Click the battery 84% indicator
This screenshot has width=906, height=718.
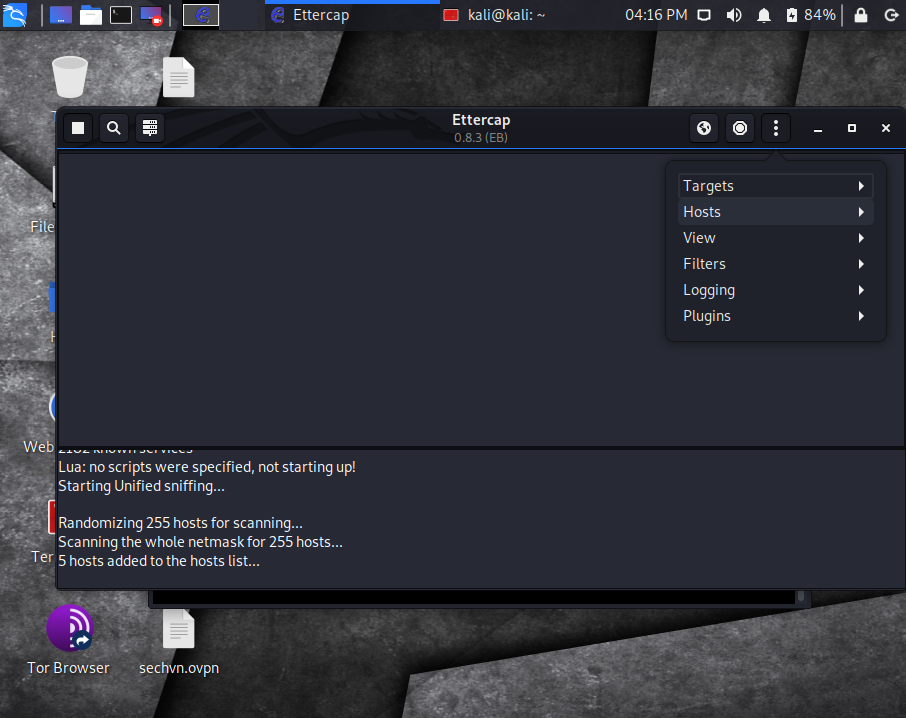[x=811, y=15]
